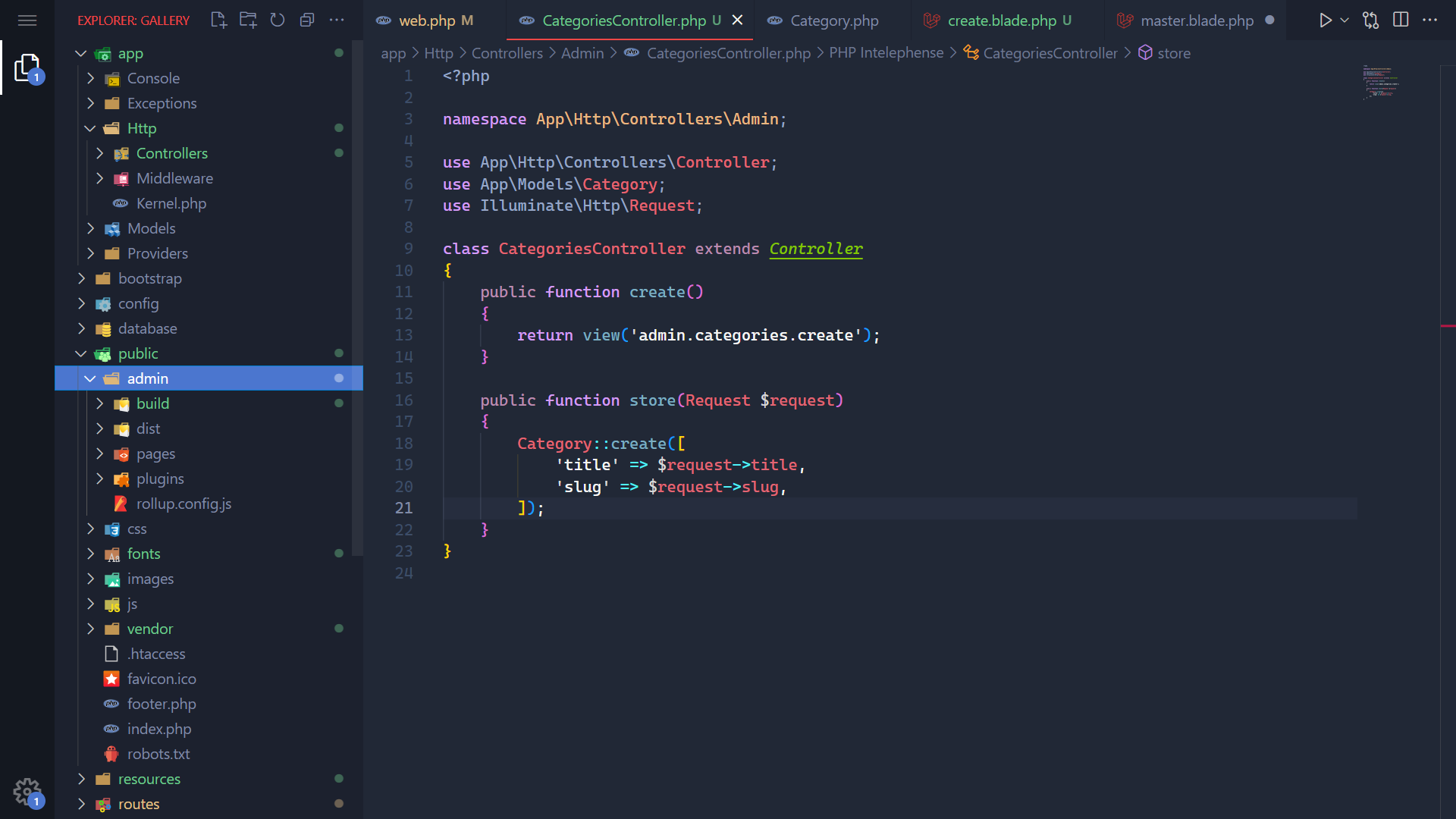Open Manage gear settings icon

click(27, 792)
